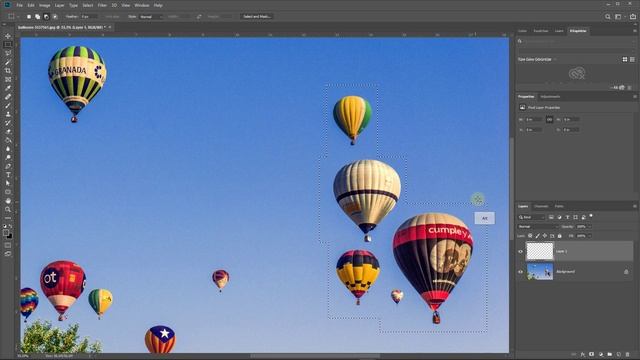Toggle type layer filter in Layers panel
This screenshot has width=640, height=360.
[x=567, y=217]
